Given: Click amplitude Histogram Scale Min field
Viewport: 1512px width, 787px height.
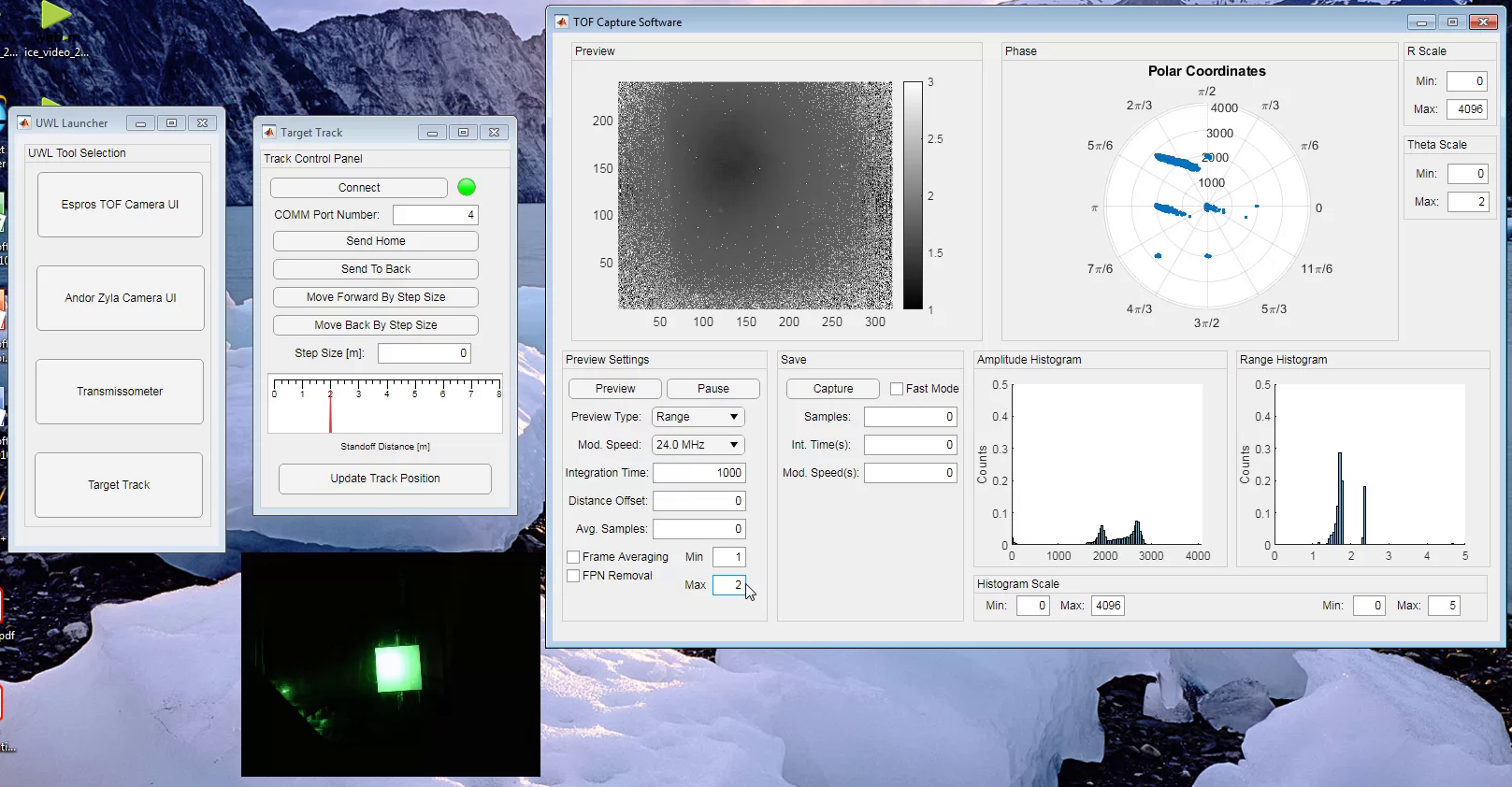Looking at the screenshot, I should click(x=1033, y=606).
